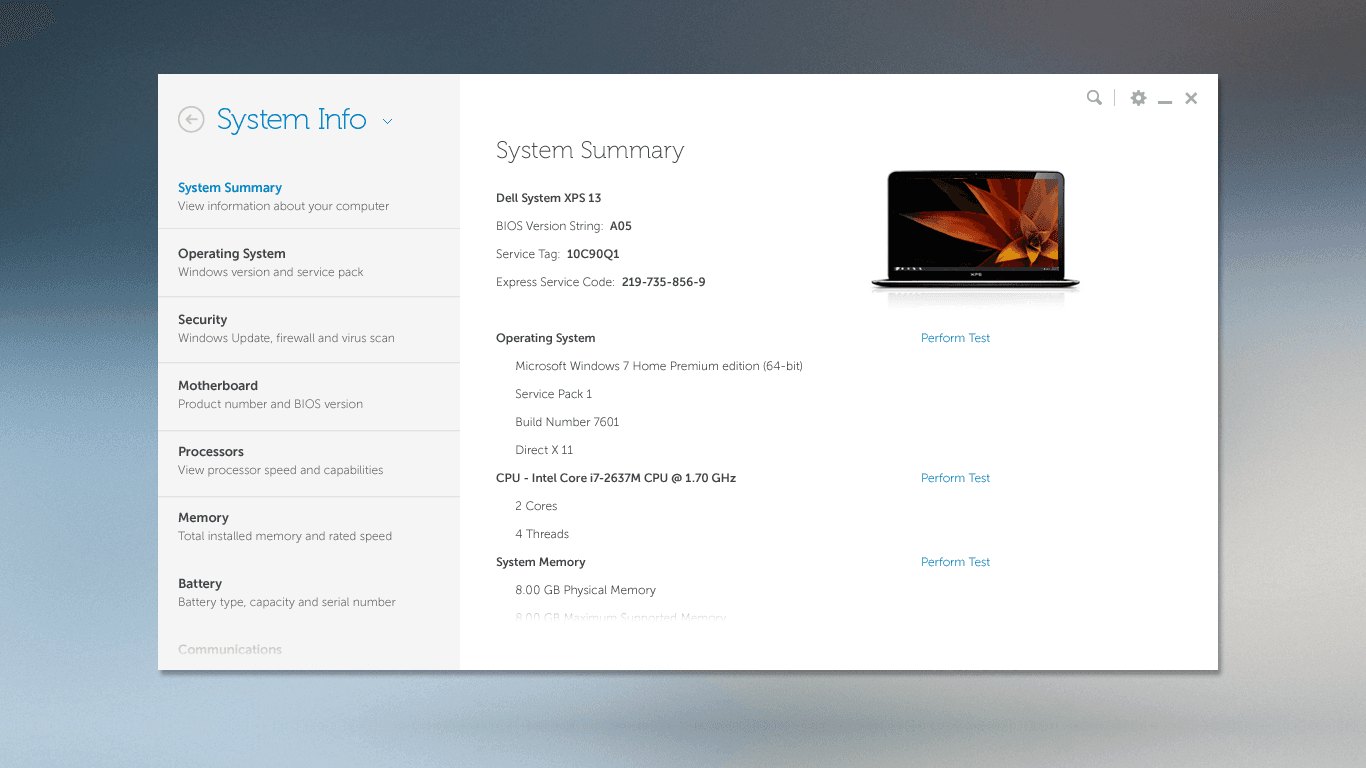Open the Security sidebar section
The image size is (1366, 768).
[x=309, y=329]
